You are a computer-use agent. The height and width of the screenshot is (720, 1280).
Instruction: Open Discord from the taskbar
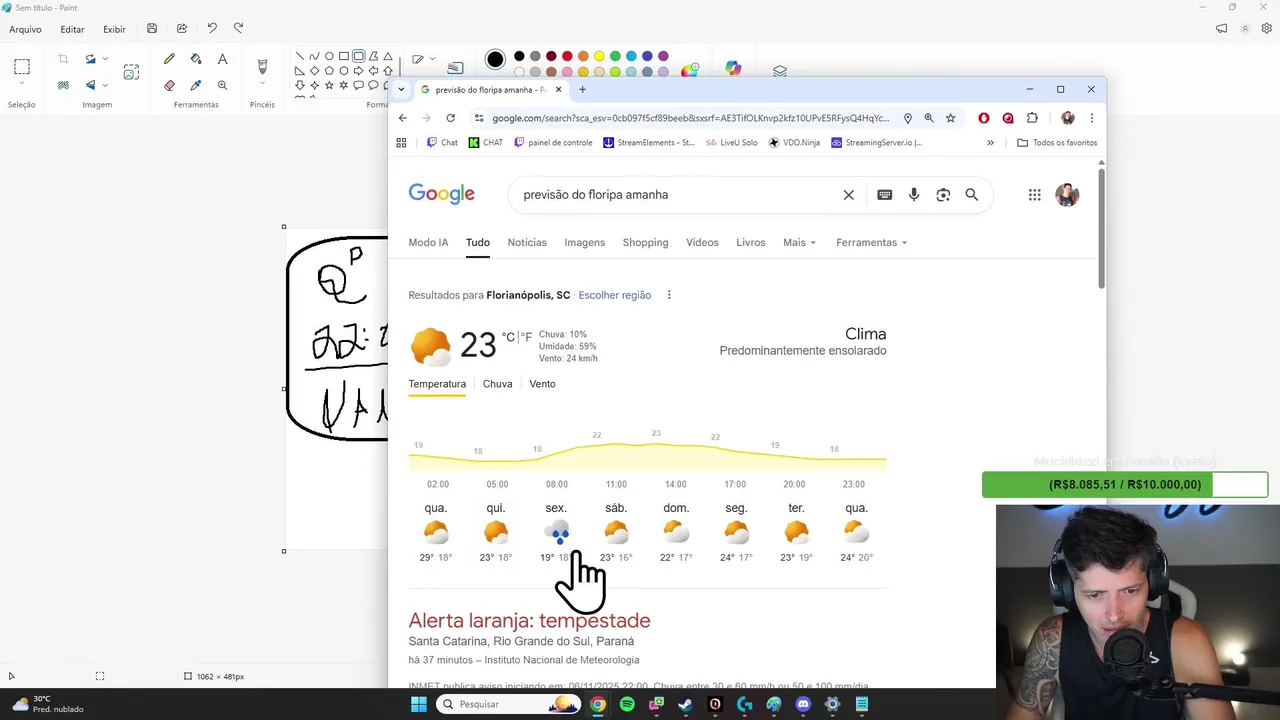point(803,704)
